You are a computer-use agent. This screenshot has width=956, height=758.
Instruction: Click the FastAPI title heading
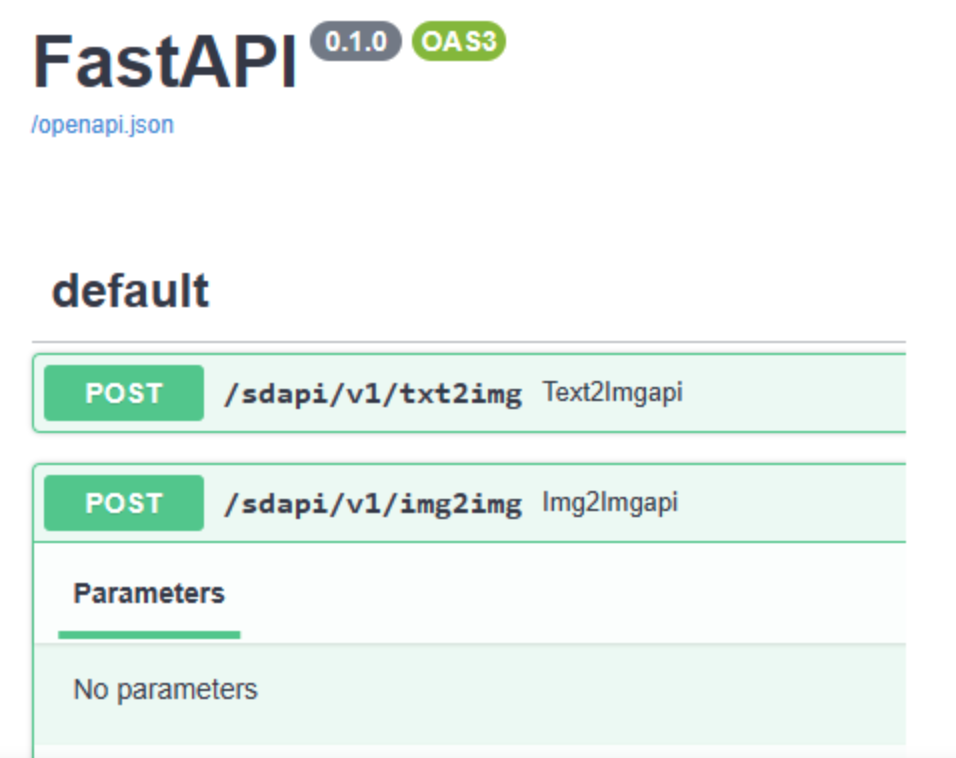165,62
